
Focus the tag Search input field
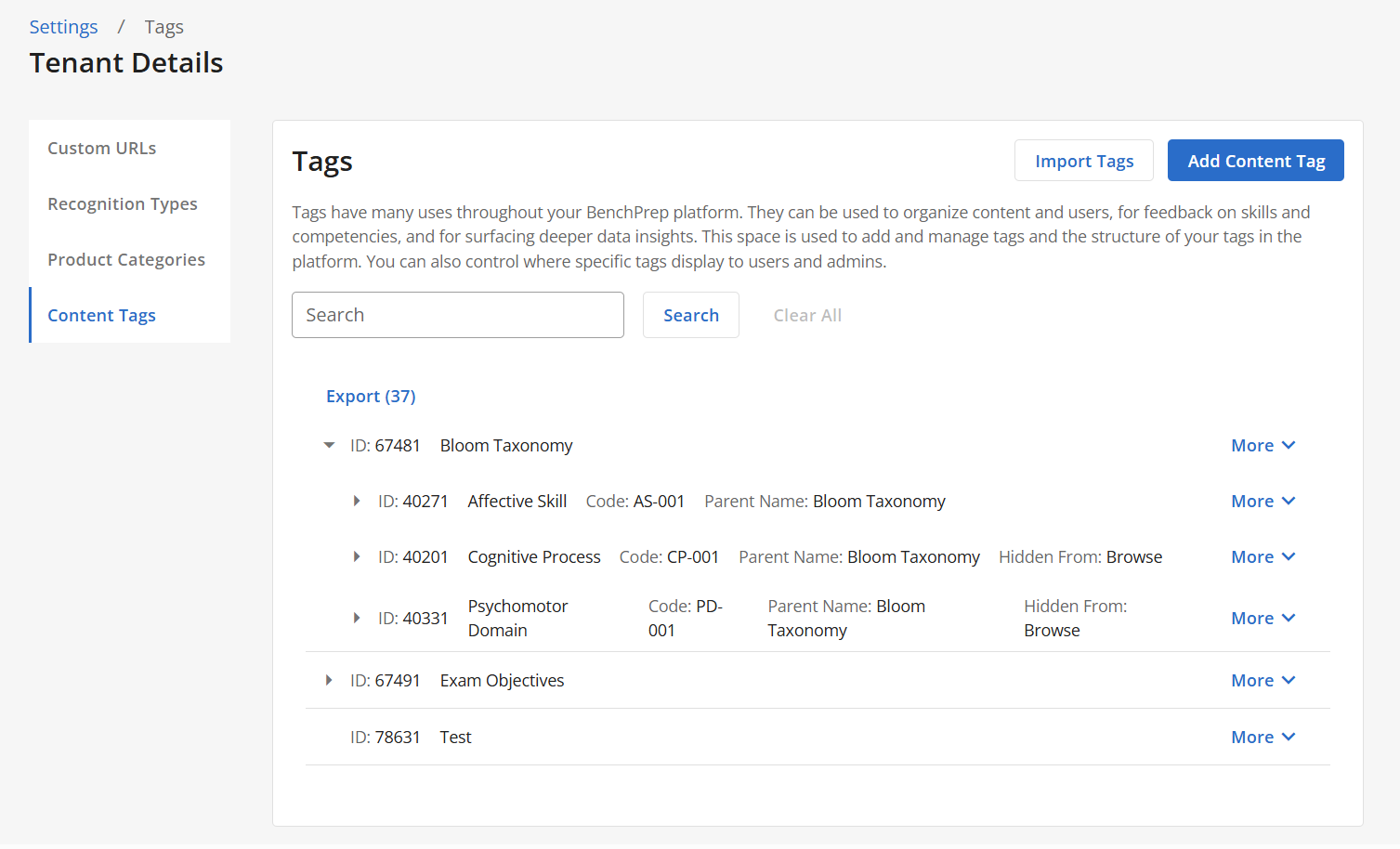click(458, 315)
